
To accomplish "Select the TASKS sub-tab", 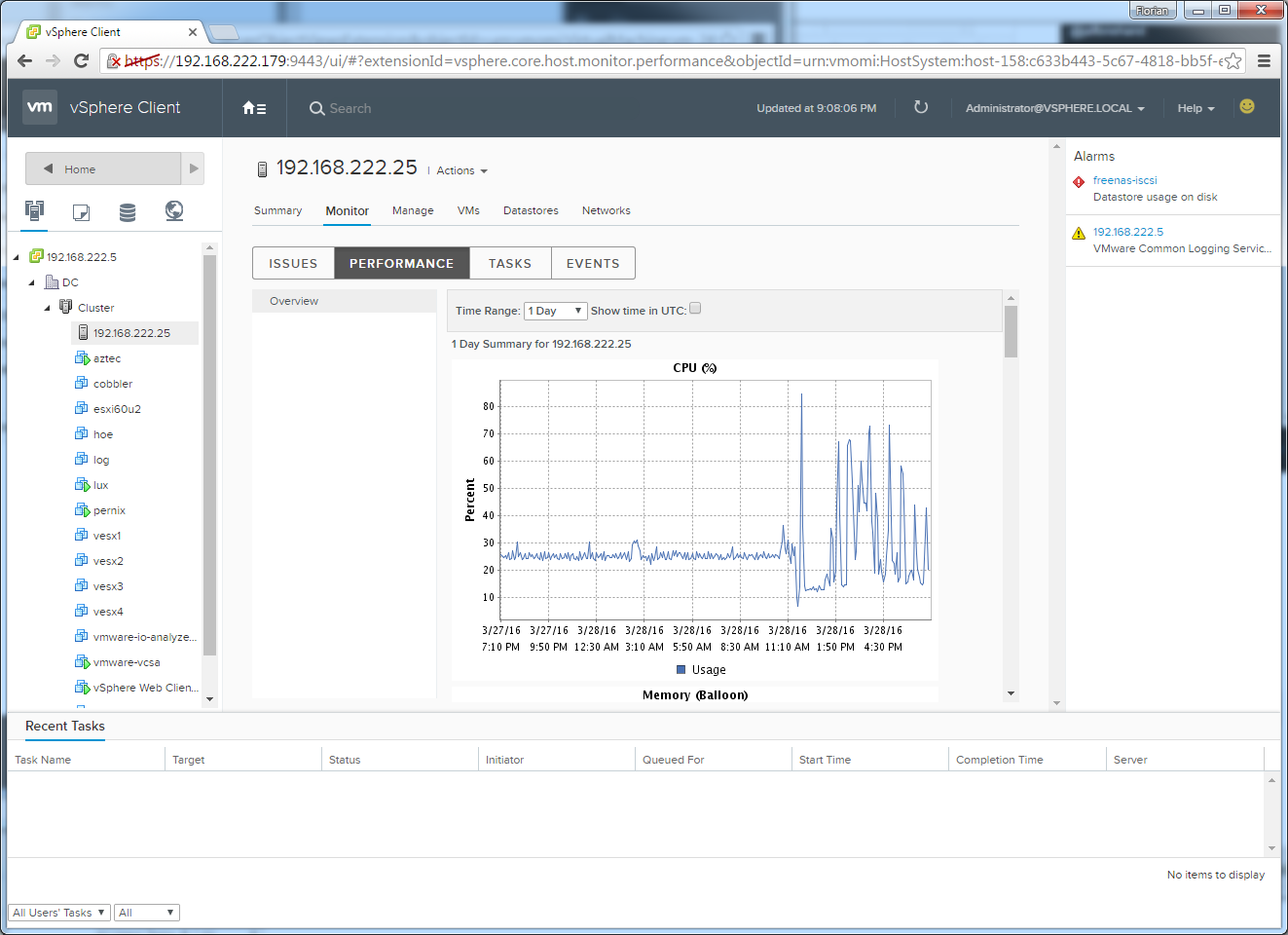I will point(510,263).
